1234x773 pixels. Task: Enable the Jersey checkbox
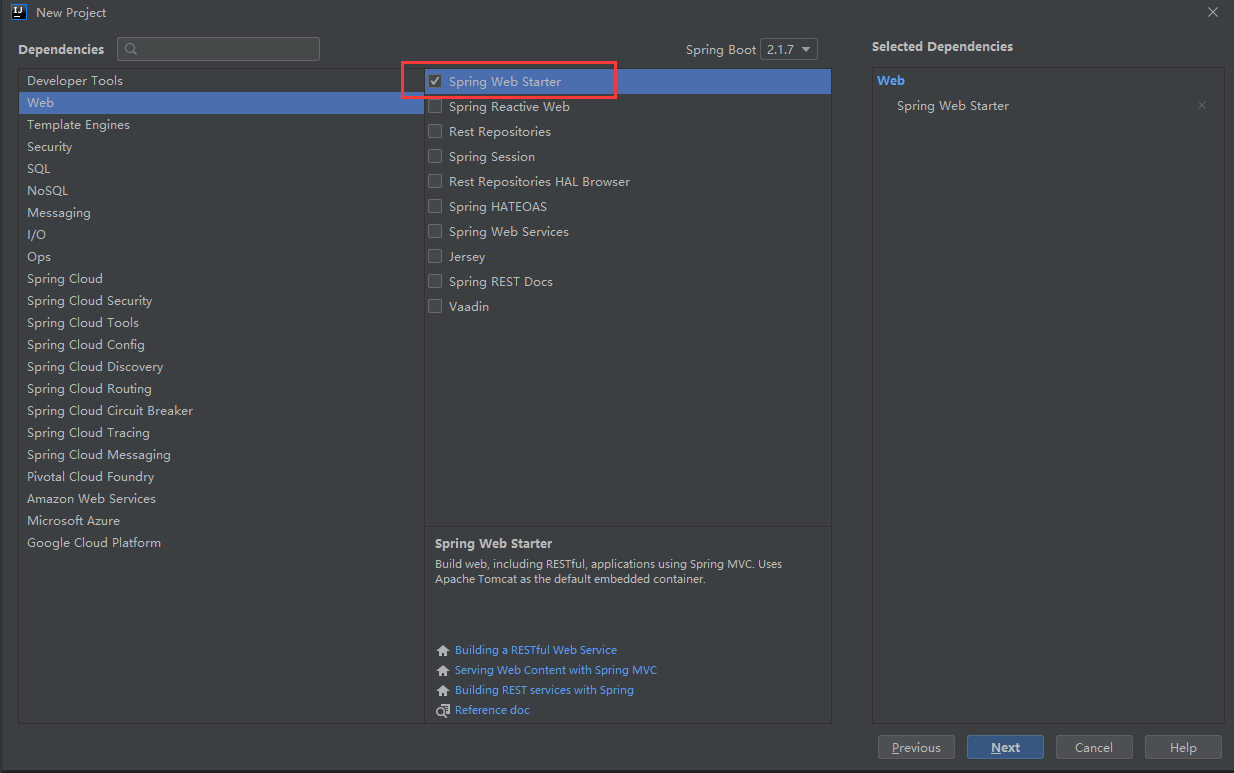point(435,256)
